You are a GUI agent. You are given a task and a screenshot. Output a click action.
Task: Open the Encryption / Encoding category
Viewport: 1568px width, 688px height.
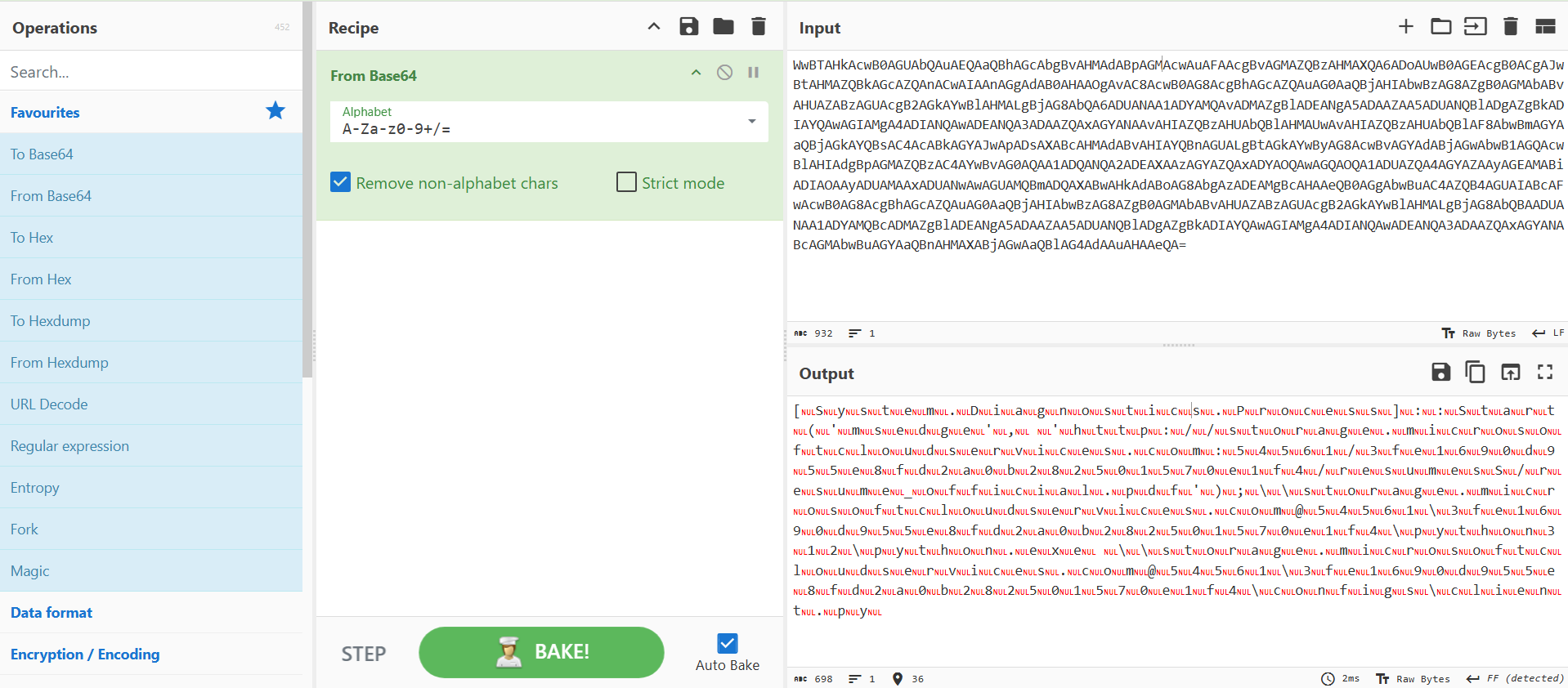85,654
